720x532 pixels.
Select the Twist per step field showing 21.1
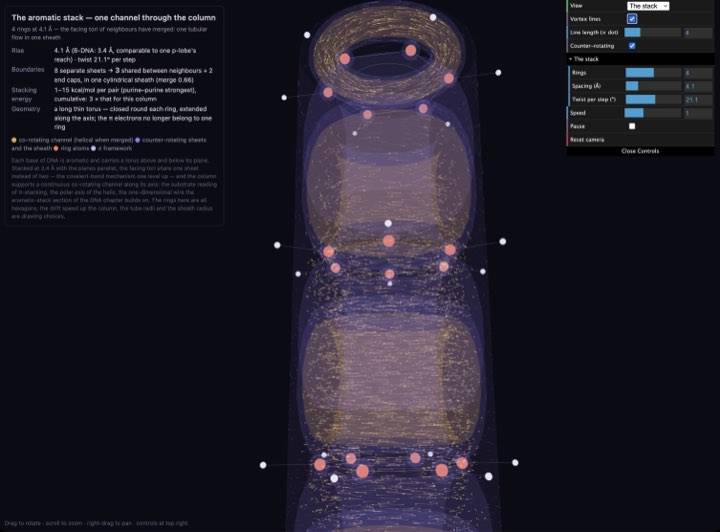coord(698,99)
